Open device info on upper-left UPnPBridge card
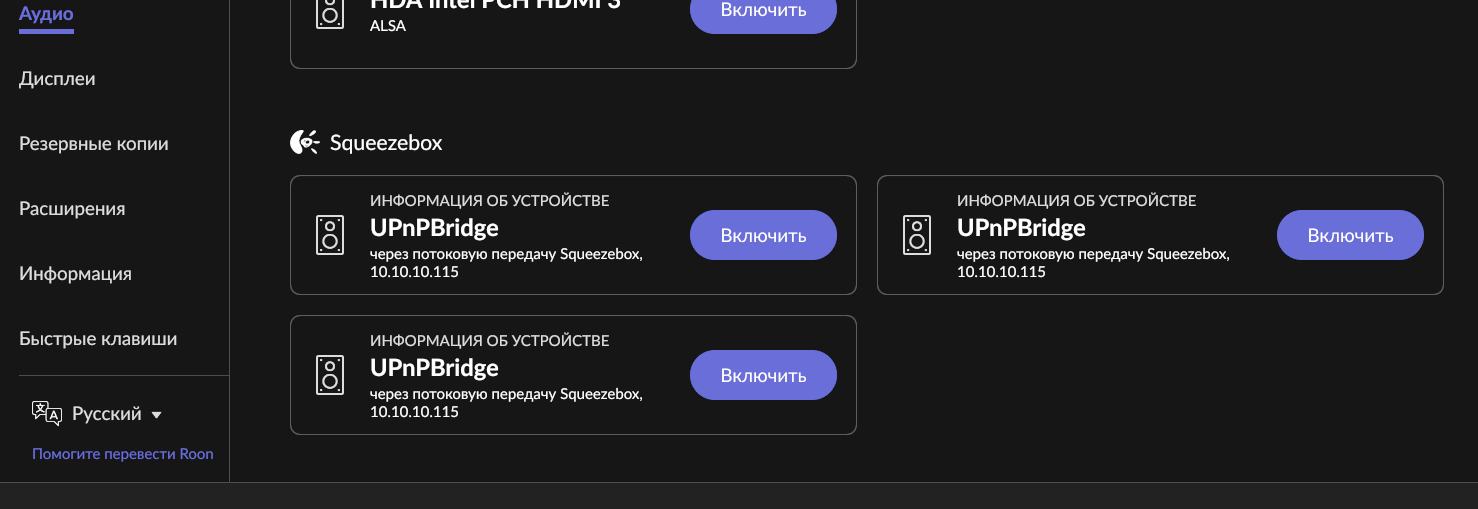This screenshot has height=509, width=1478. pyautogui.click(x=489, y=201)
